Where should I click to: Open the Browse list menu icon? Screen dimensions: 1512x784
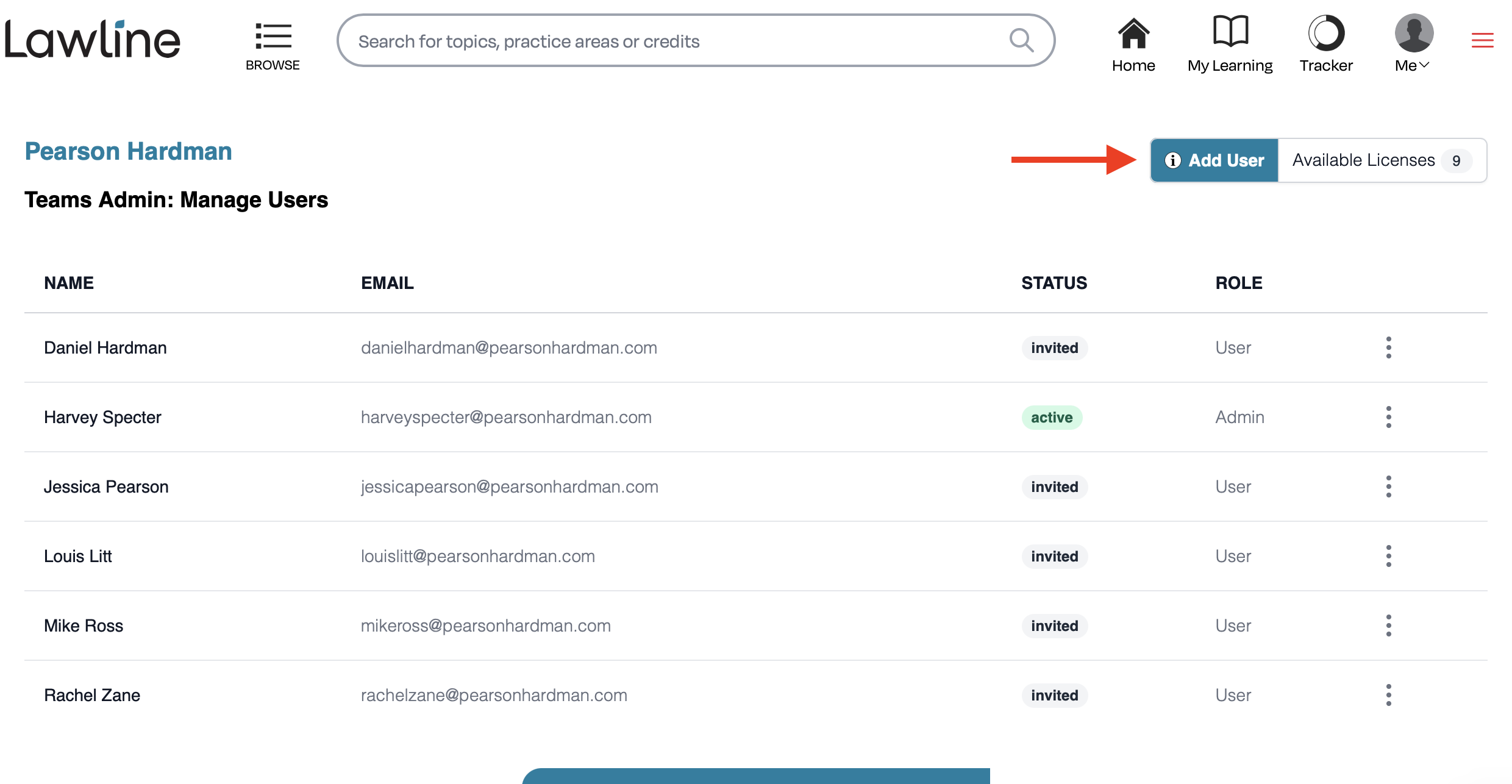point(273,37)
